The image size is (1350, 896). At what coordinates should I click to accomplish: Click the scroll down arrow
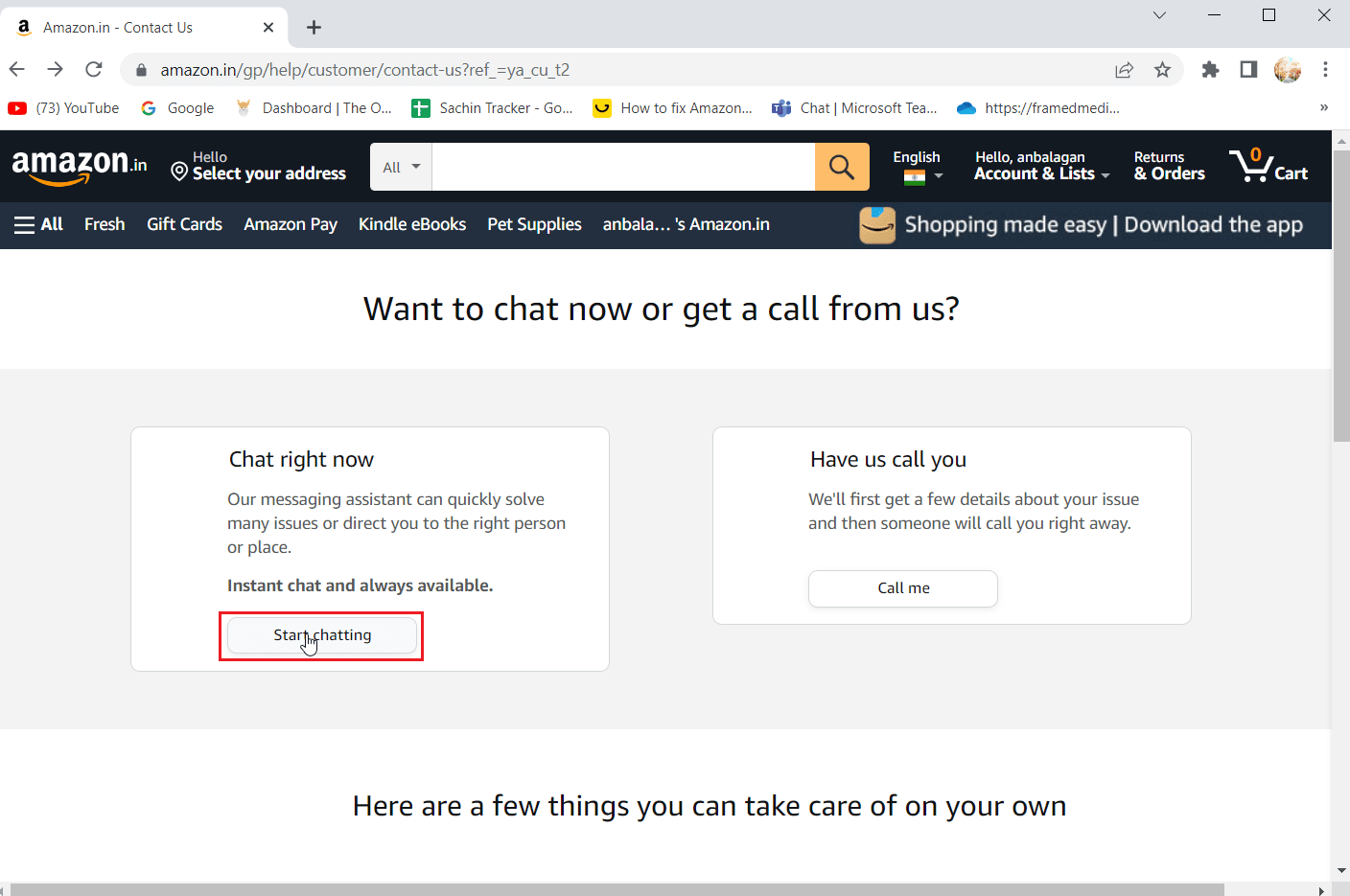click(x=1341, y=870)
